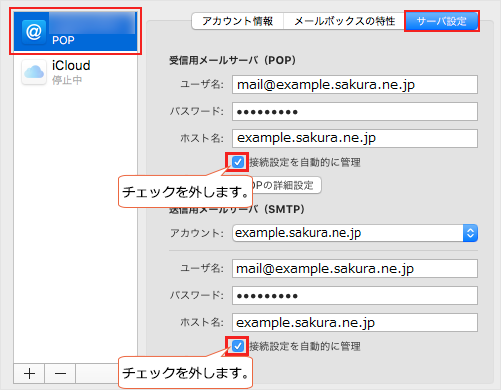
Task: Open the POPの詳細設定 button
Action: pos(287,185)
